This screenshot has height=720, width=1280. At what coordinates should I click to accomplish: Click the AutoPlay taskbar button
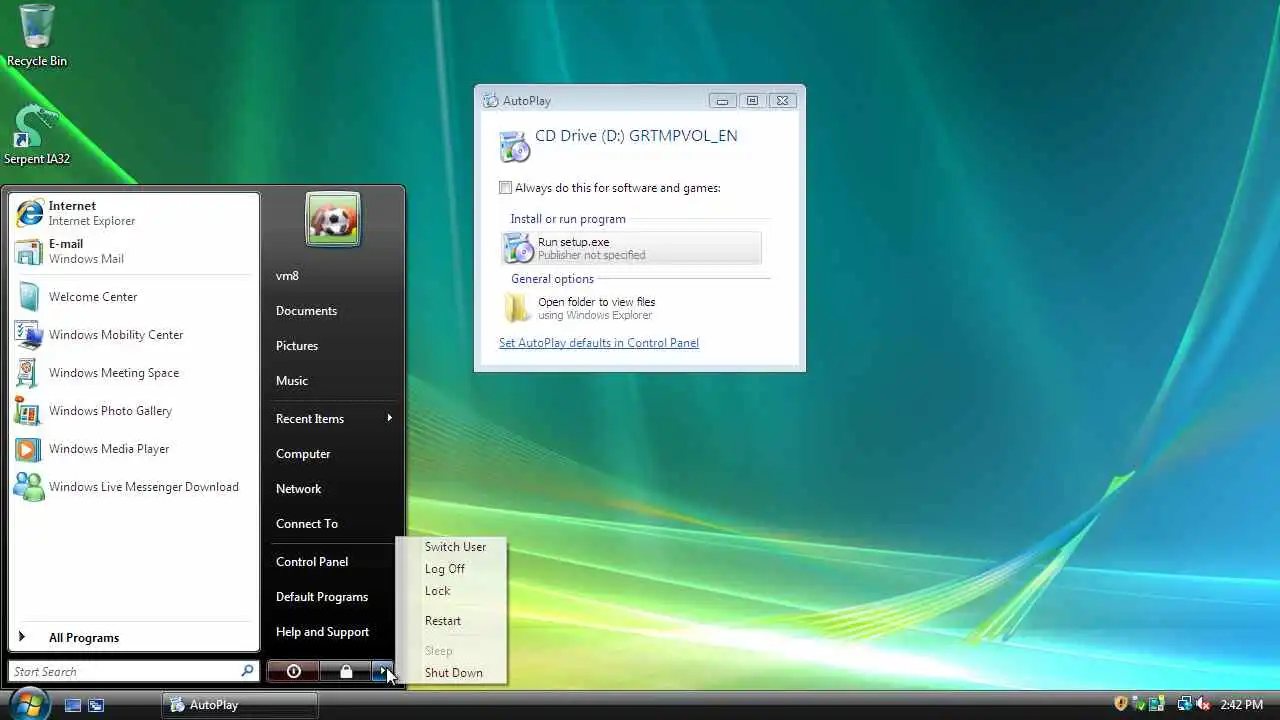tap(240, 705)
